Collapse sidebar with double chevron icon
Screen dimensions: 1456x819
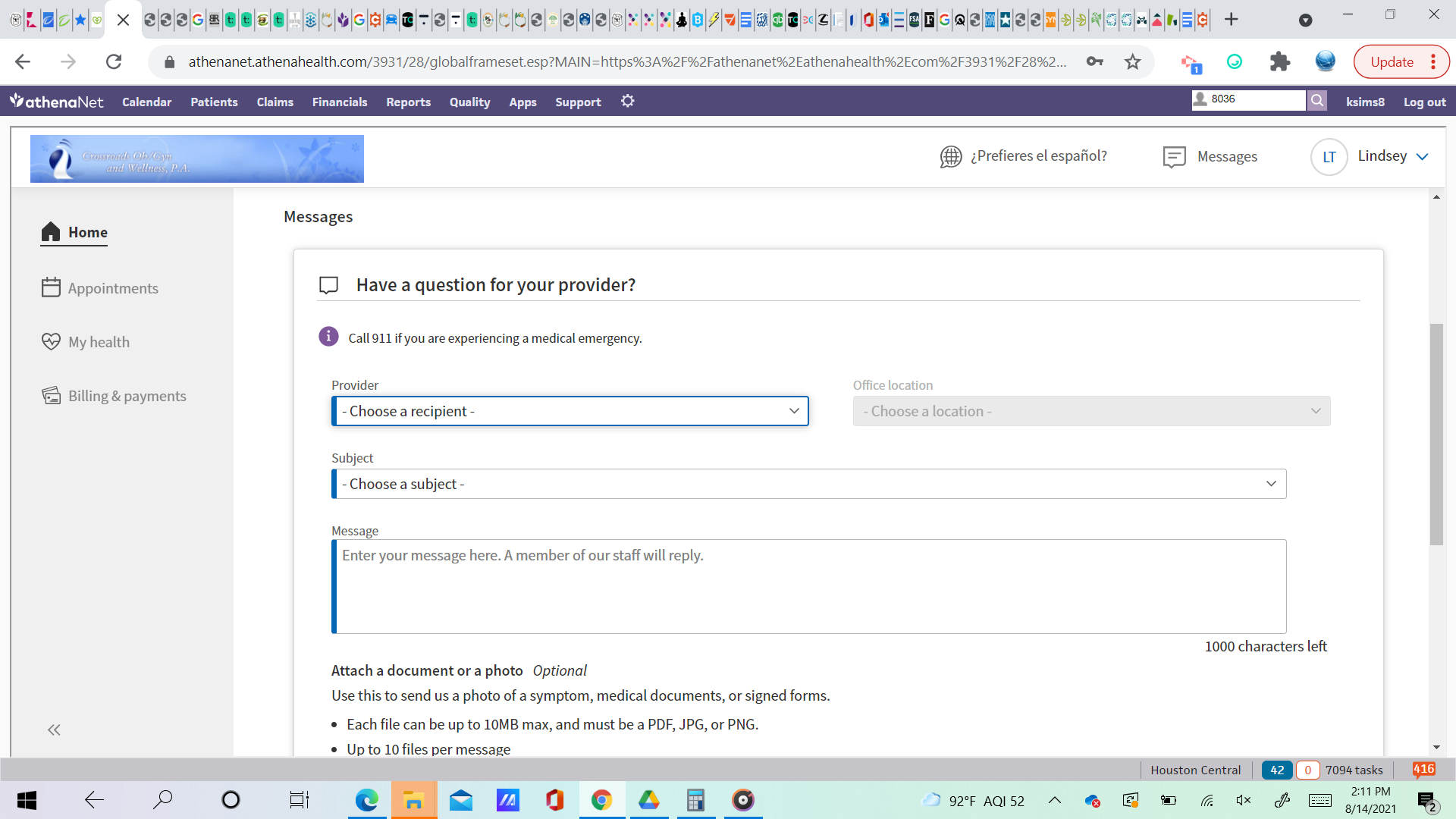tap(54, 730)
